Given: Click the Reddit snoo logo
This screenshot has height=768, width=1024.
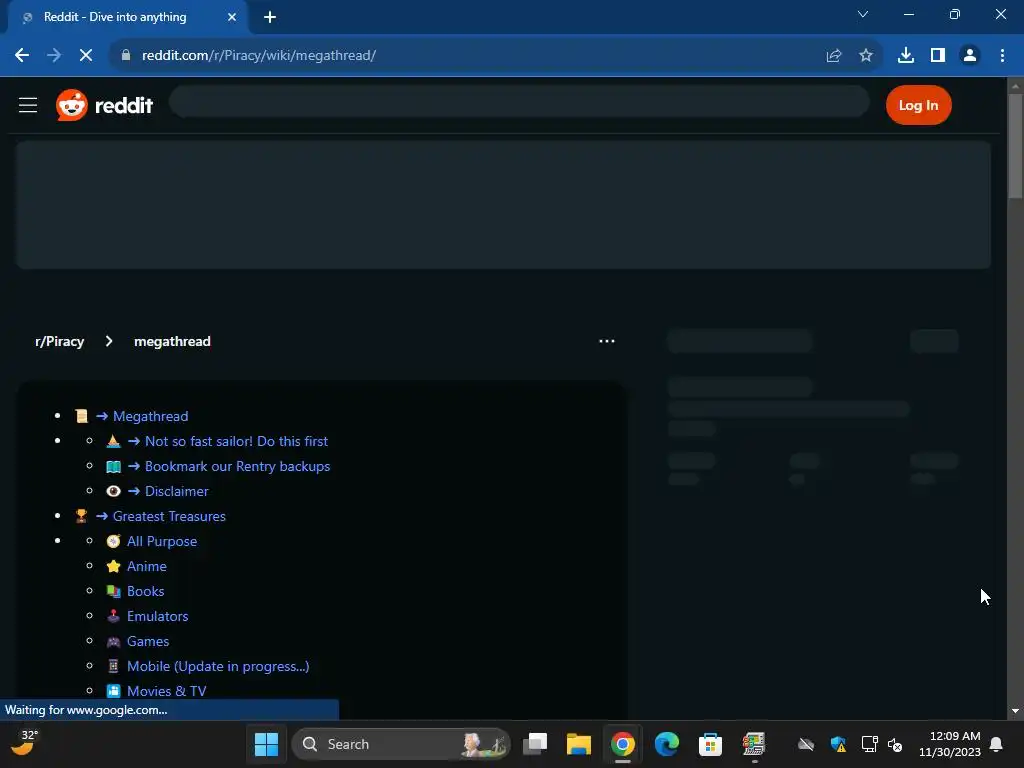Looking at the screenshot, I should coord(72,105).
